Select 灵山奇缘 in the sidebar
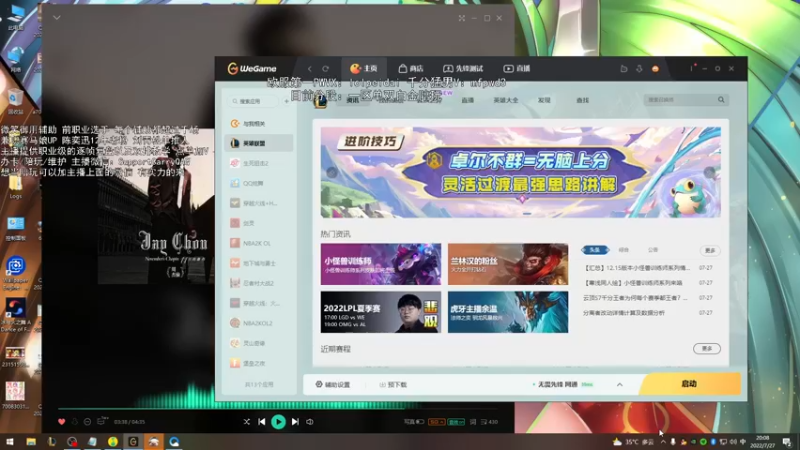 click(259, 343)
